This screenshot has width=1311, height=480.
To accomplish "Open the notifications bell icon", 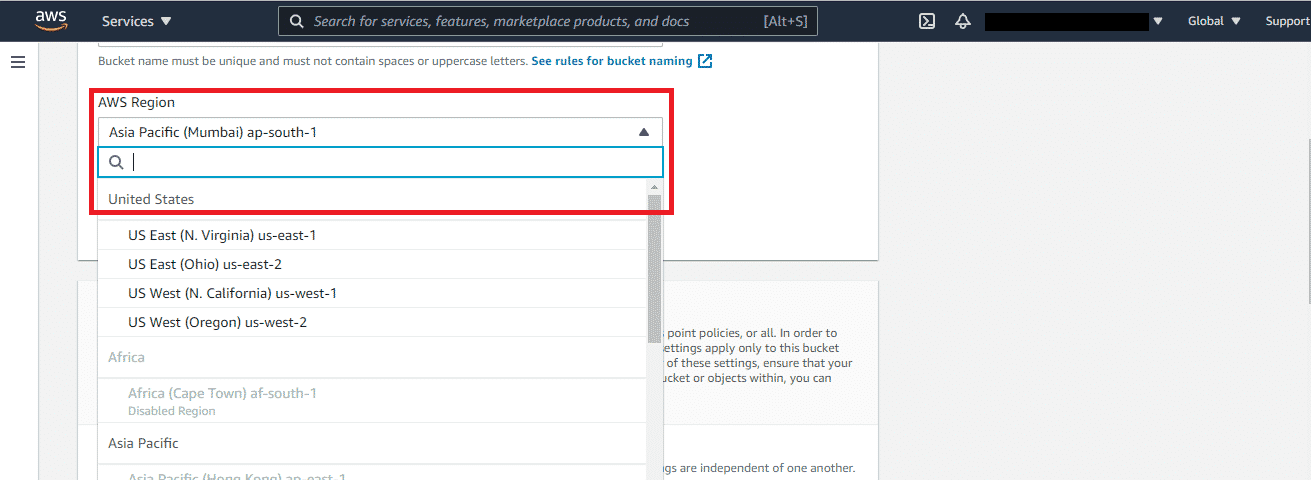I will point(963,21).
